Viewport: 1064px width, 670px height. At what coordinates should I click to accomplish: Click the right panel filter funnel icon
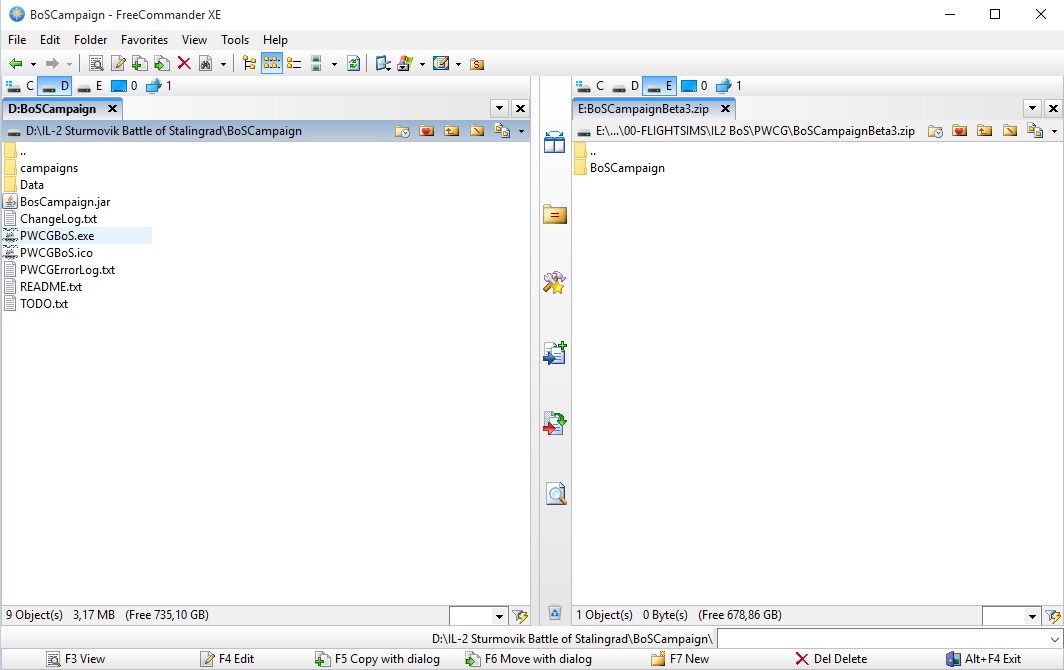tap(1053, 616)
